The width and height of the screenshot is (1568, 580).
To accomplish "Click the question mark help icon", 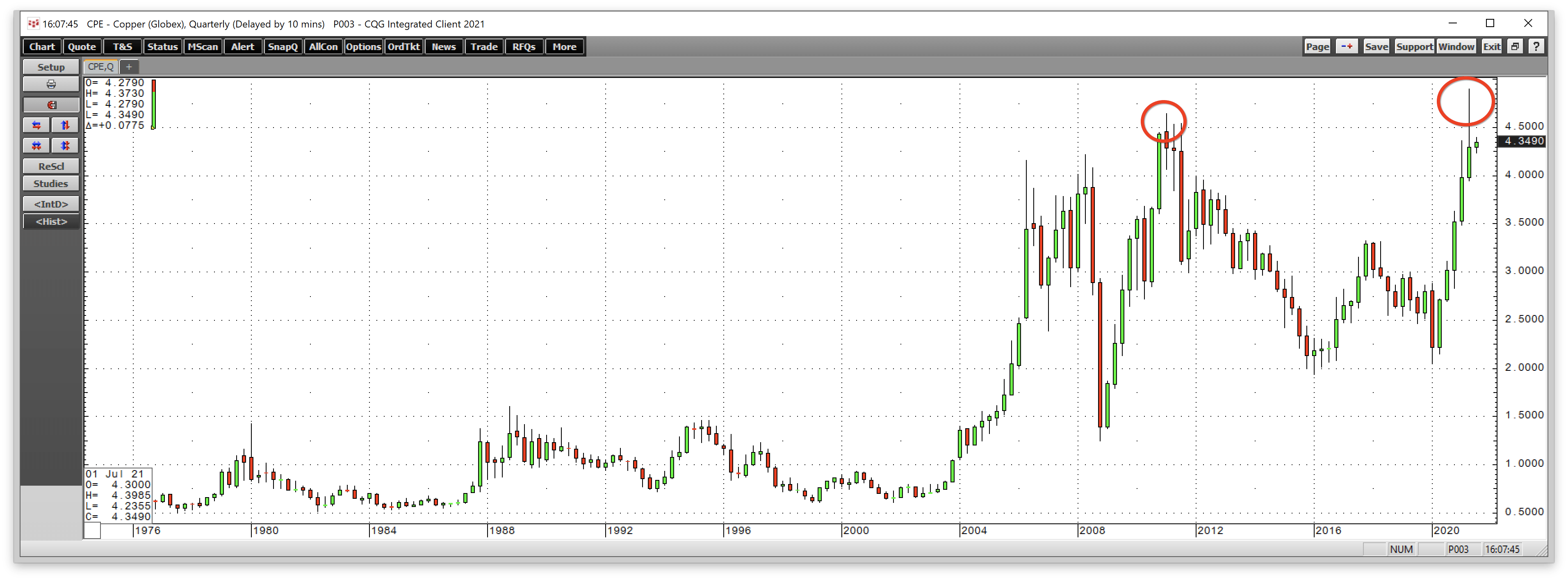I will click(x=1536, y=46).
